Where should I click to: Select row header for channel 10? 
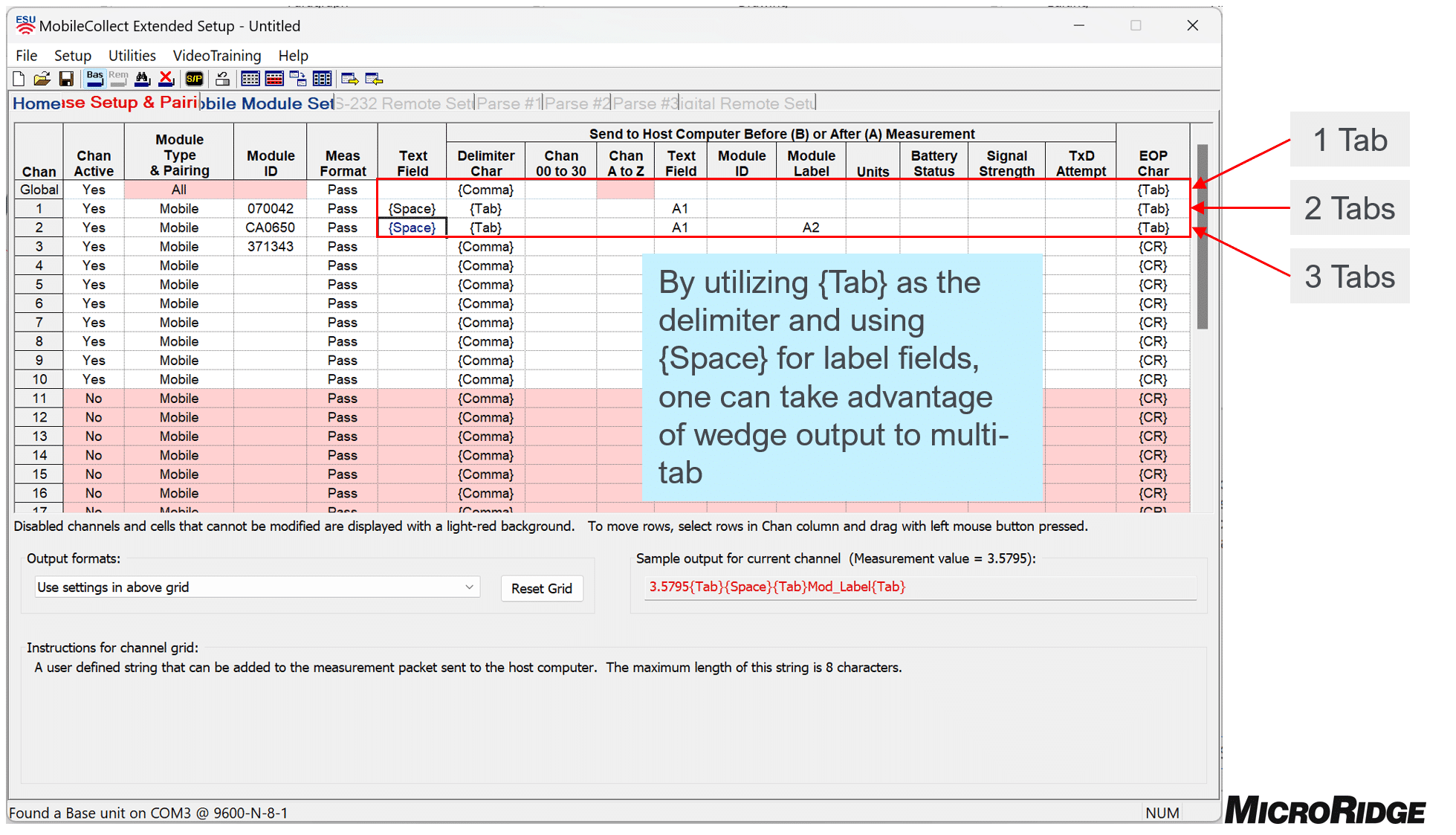pyautogui.click(x=39, y=379)
